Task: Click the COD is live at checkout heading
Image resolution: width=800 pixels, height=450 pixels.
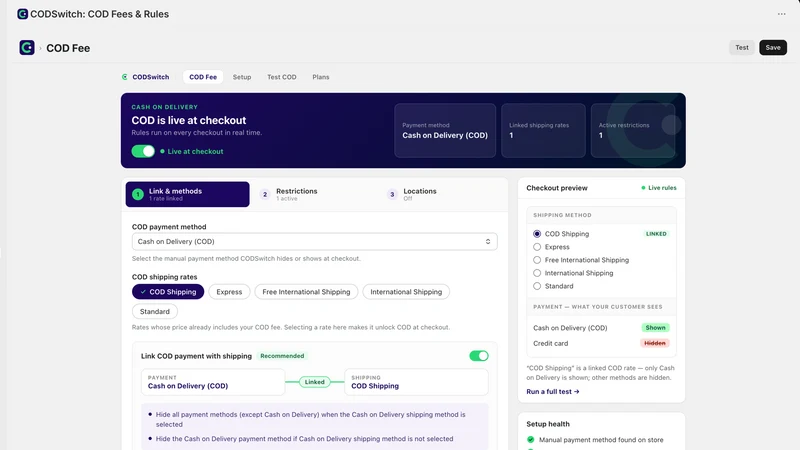Action: [189, 120]
